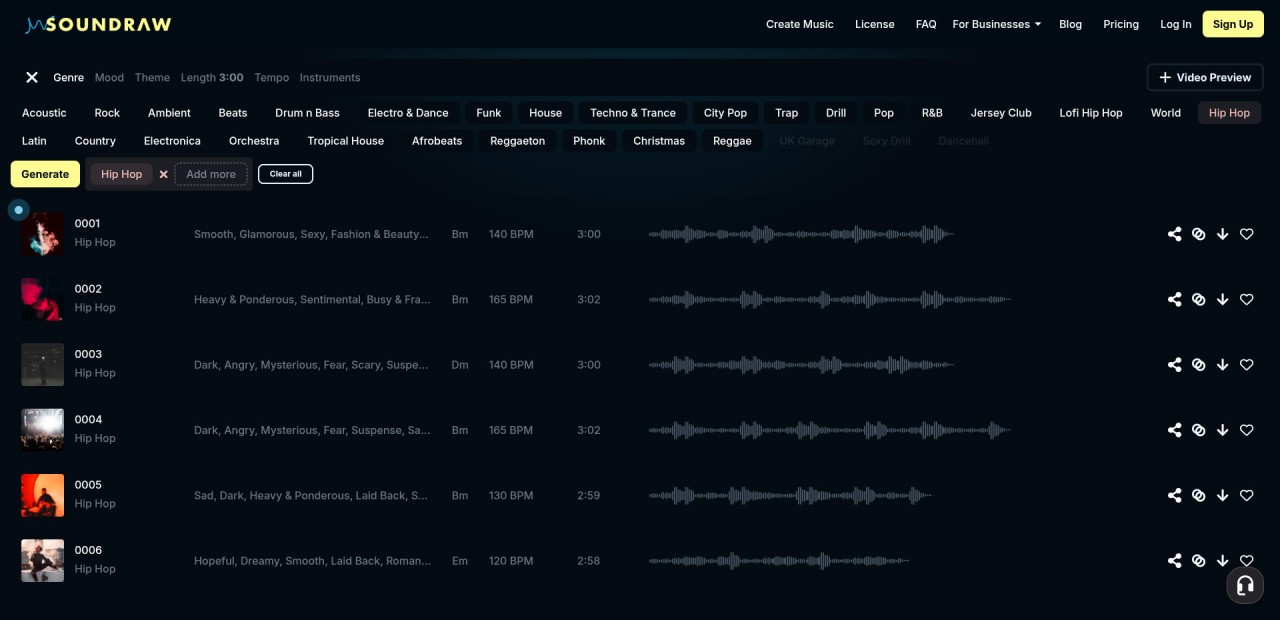The height and width of the screenshot is (620, 1280).
Task: Download track 0003
Action: pyautogui.click(x=1222, y=365)
